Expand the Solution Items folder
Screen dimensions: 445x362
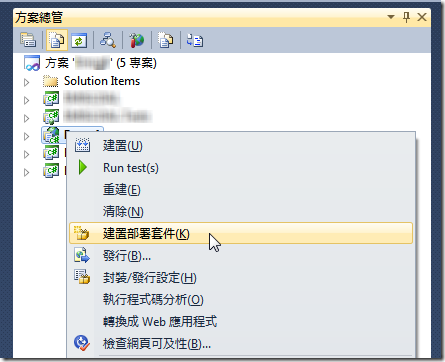point(27,82)
